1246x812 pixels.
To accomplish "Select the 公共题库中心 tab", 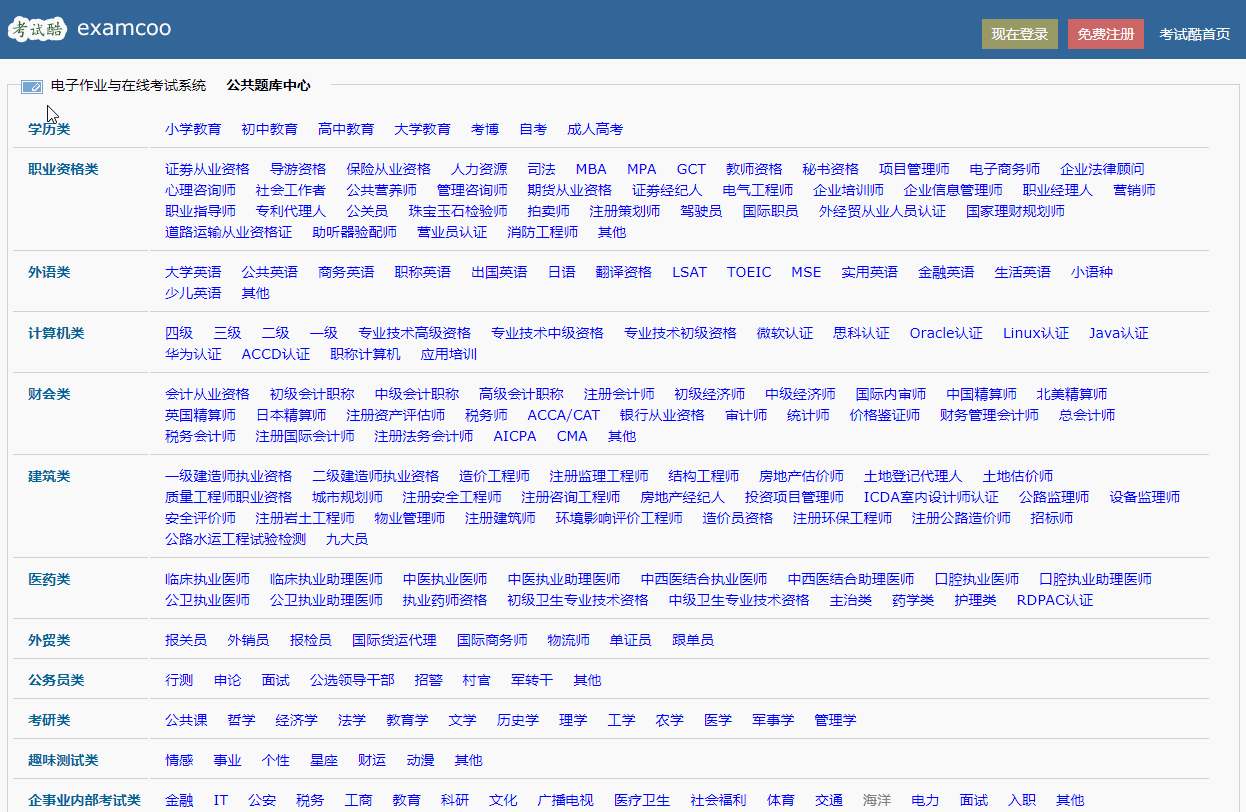I will (268, 86).
